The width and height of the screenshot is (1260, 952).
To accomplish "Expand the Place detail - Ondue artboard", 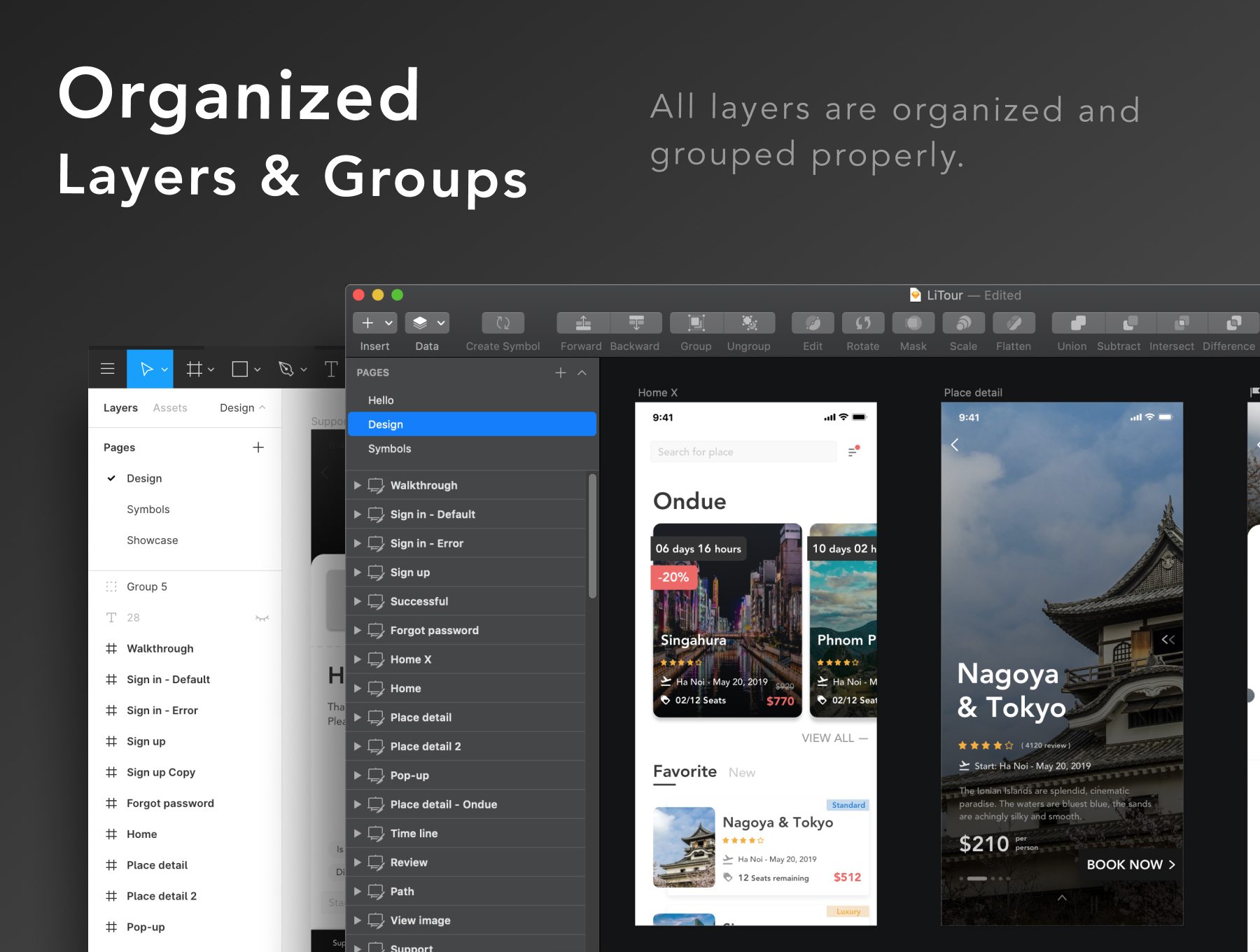I will coord(358,804).
